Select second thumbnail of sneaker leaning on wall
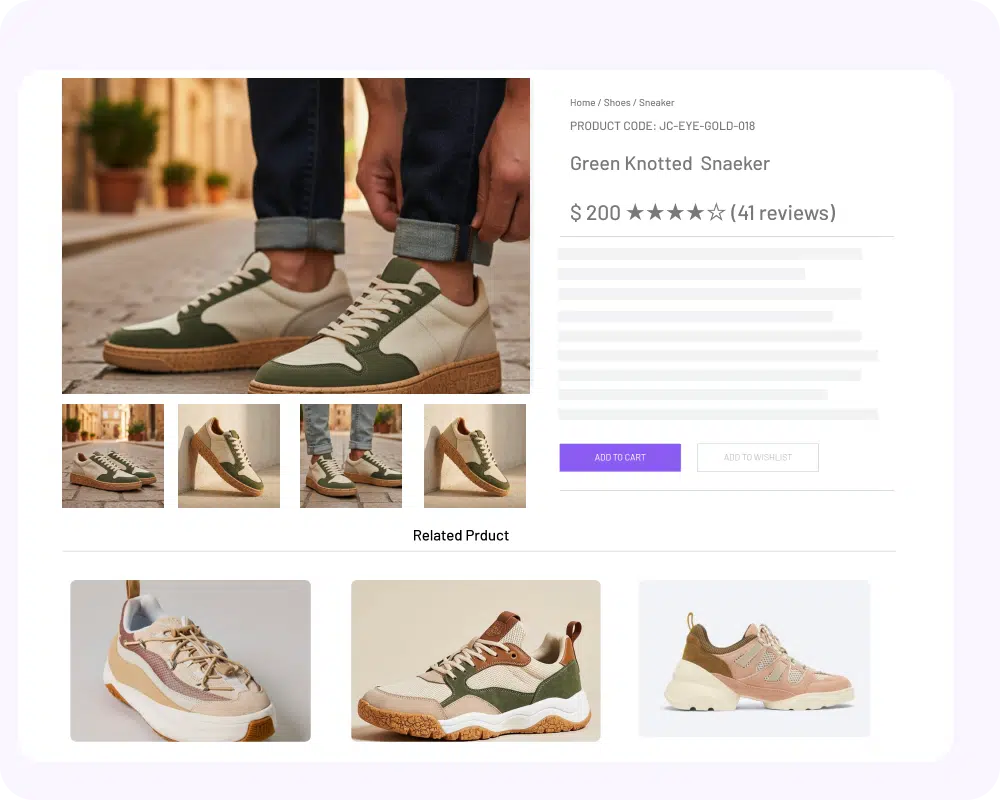The width and height of the screenshot is (1000, 800). [x=229, y=456]
